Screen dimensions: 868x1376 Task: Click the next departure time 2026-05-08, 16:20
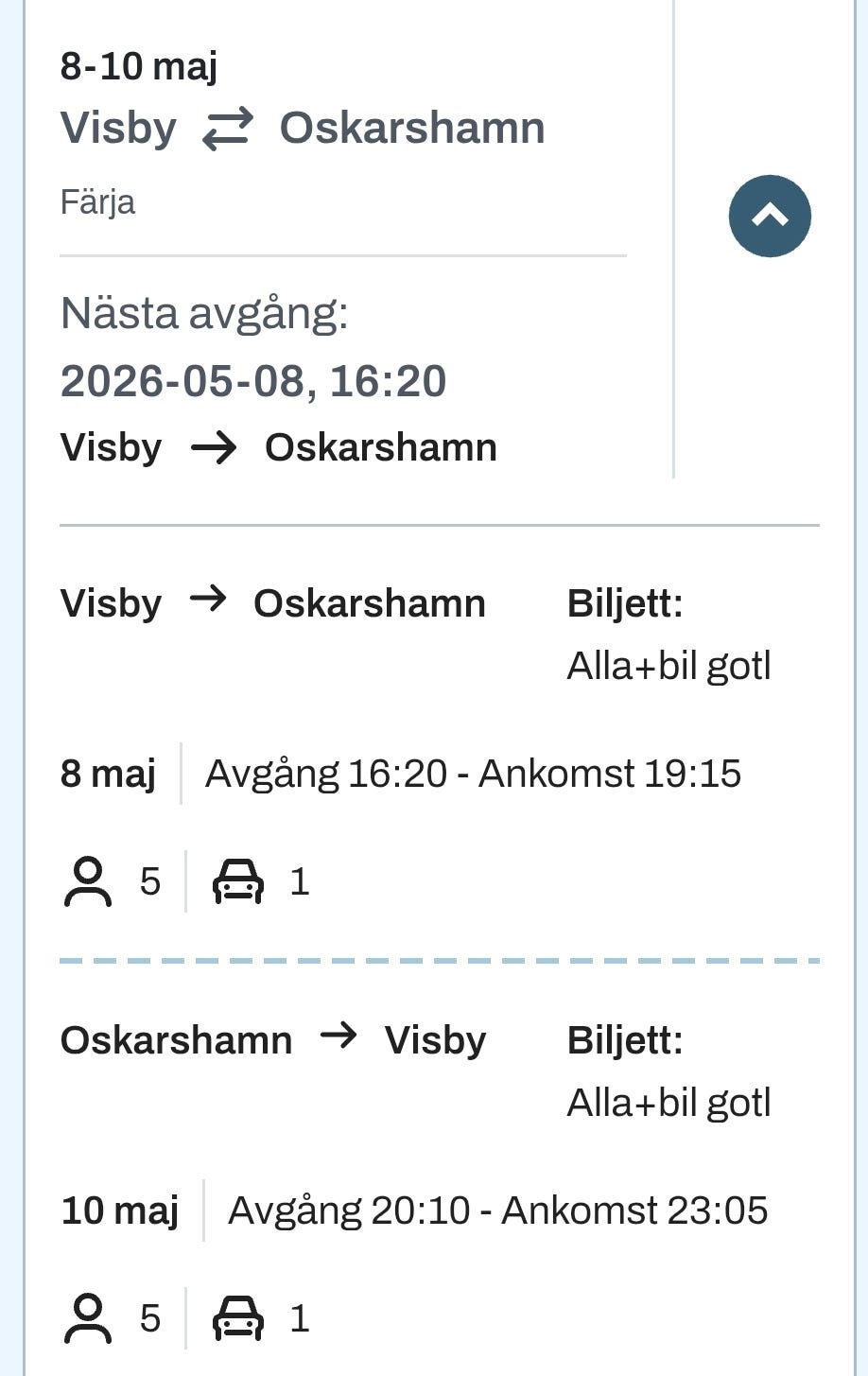coord(253,381)
